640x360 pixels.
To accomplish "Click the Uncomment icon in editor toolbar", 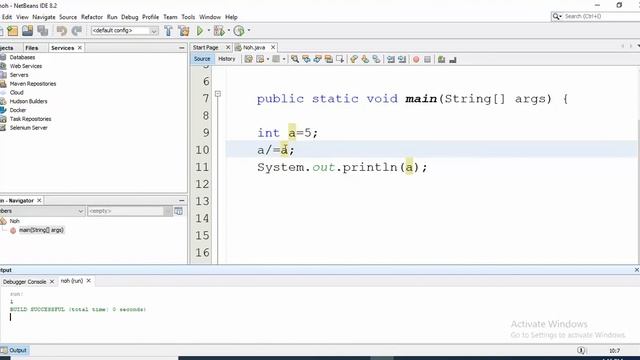I will pyautogui.click(x=453, y=60).
